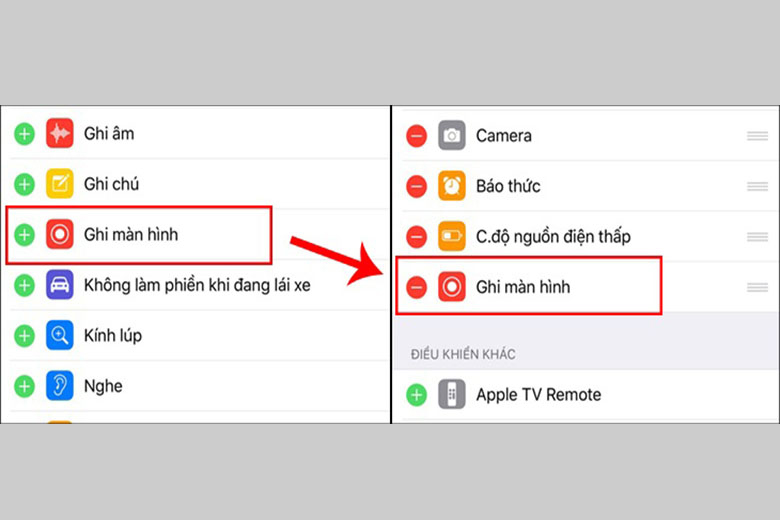Tap the car icon for driving mode
This screenshot has height=520, width=780.
click(60, 286)
